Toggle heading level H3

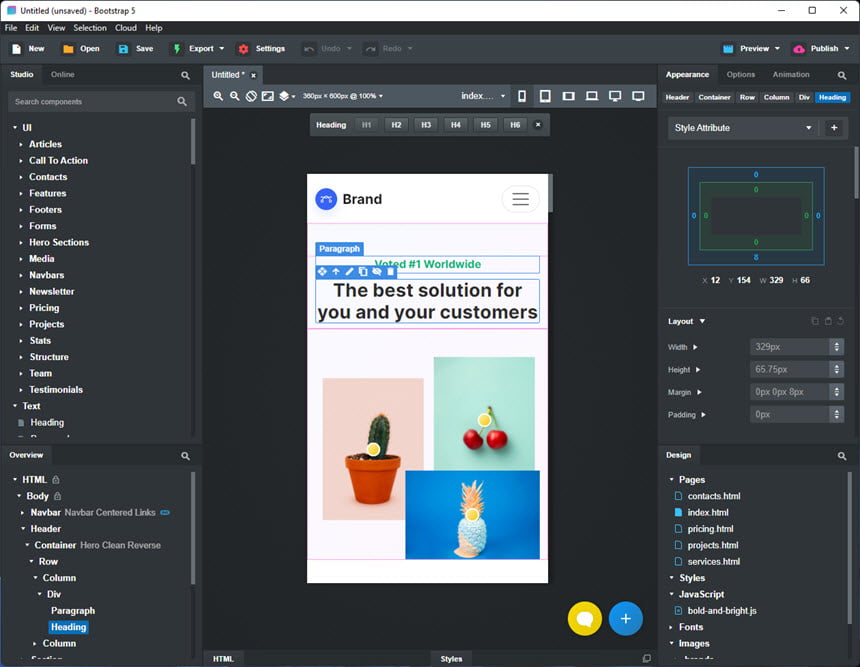click(426, 125)
